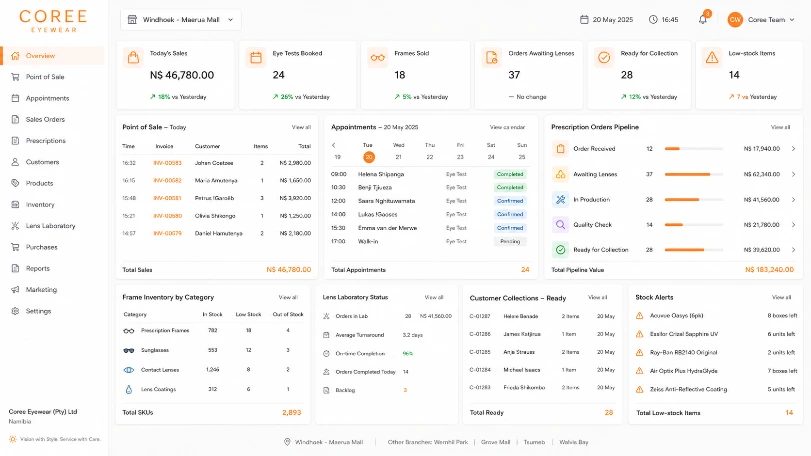Expand the In Production pipeline row chevron
The width and height of the screenshot is (811, 456).
pyautogui.click(x=793, y=200)
